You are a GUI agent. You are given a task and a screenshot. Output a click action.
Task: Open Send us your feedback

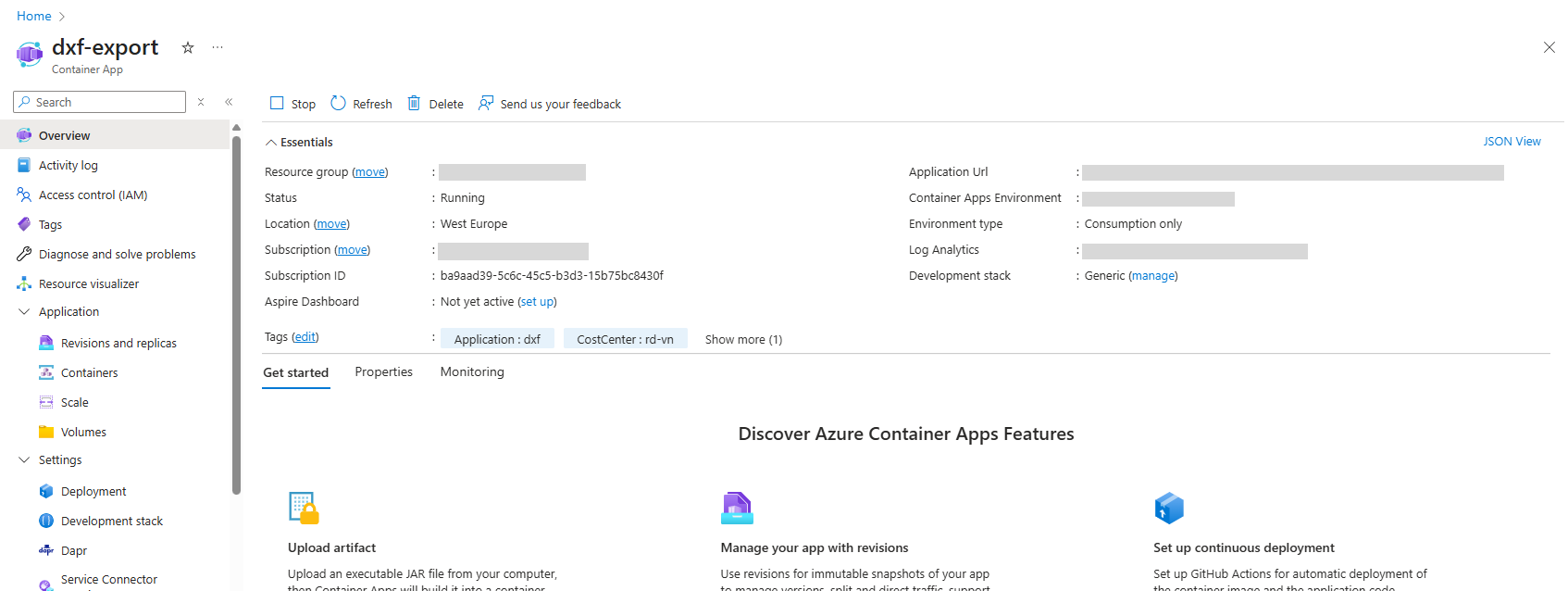[550, 104]
